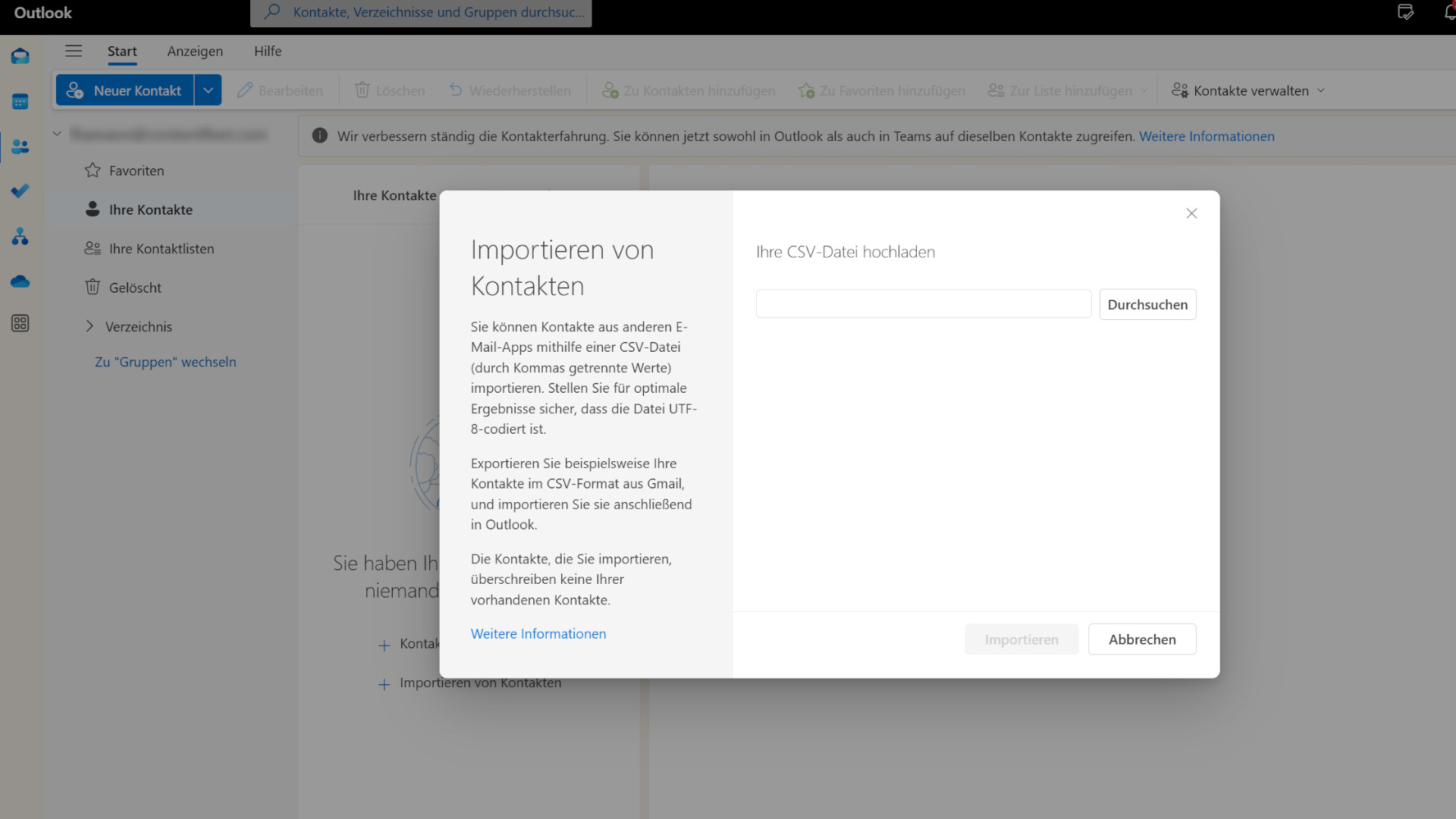Click Weitere Informationen link in banner
Image resolution: width=1456 pixels, height=819 pixels.
pos(1207,136)
